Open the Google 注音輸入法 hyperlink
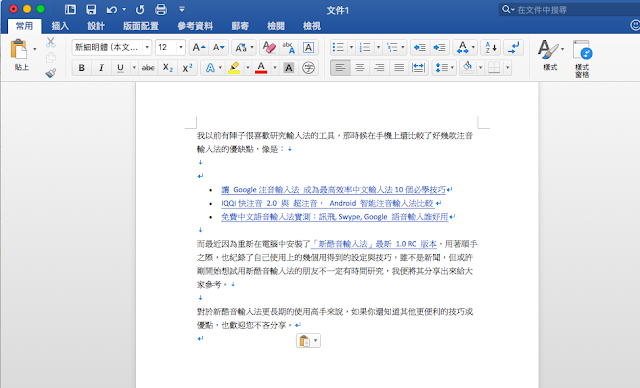Screen dimensions: 640x388 click(x=334, y=190)
